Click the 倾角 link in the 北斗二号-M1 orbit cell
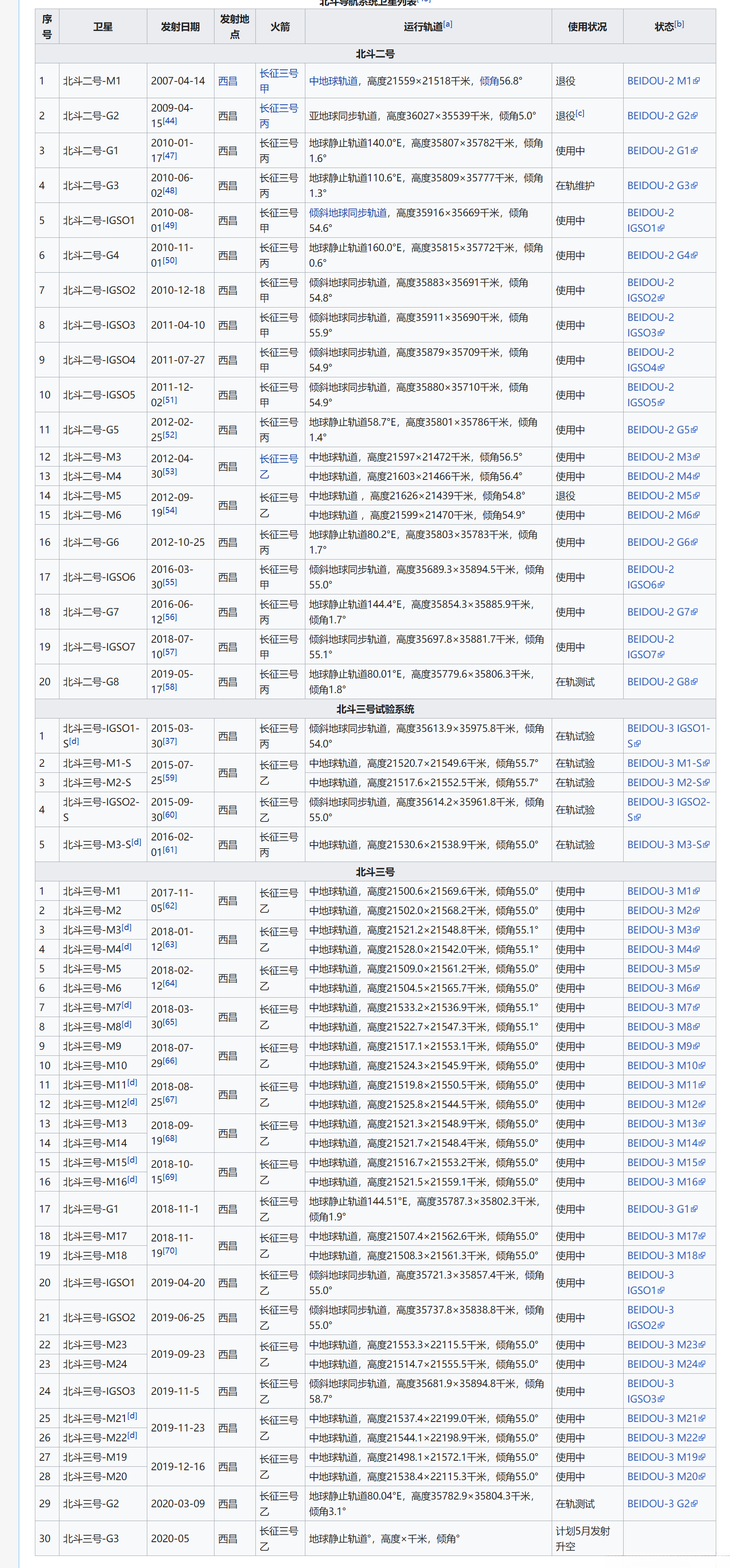730x1568 pixels. coord(489,81)
